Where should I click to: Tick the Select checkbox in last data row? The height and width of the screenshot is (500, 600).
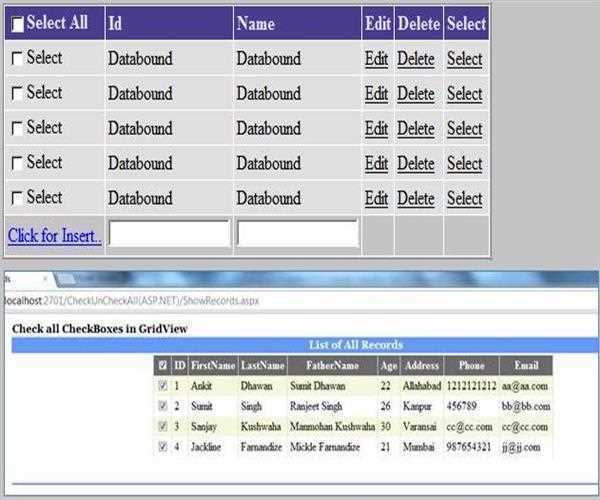pos(17,198)
